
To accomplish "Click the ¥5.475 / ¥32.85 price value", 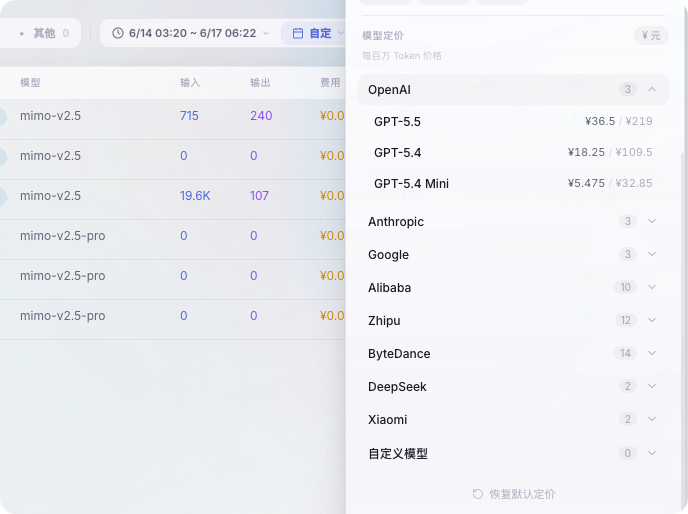I will 610,183.
